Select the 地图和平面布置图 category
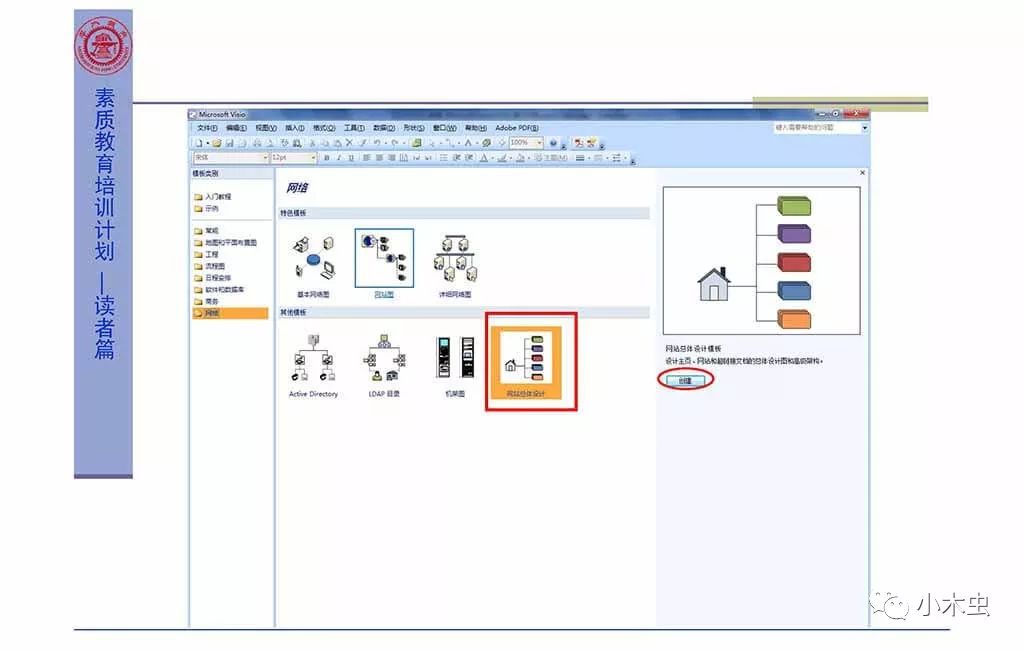1024x650 pixels. coord(225,242)
